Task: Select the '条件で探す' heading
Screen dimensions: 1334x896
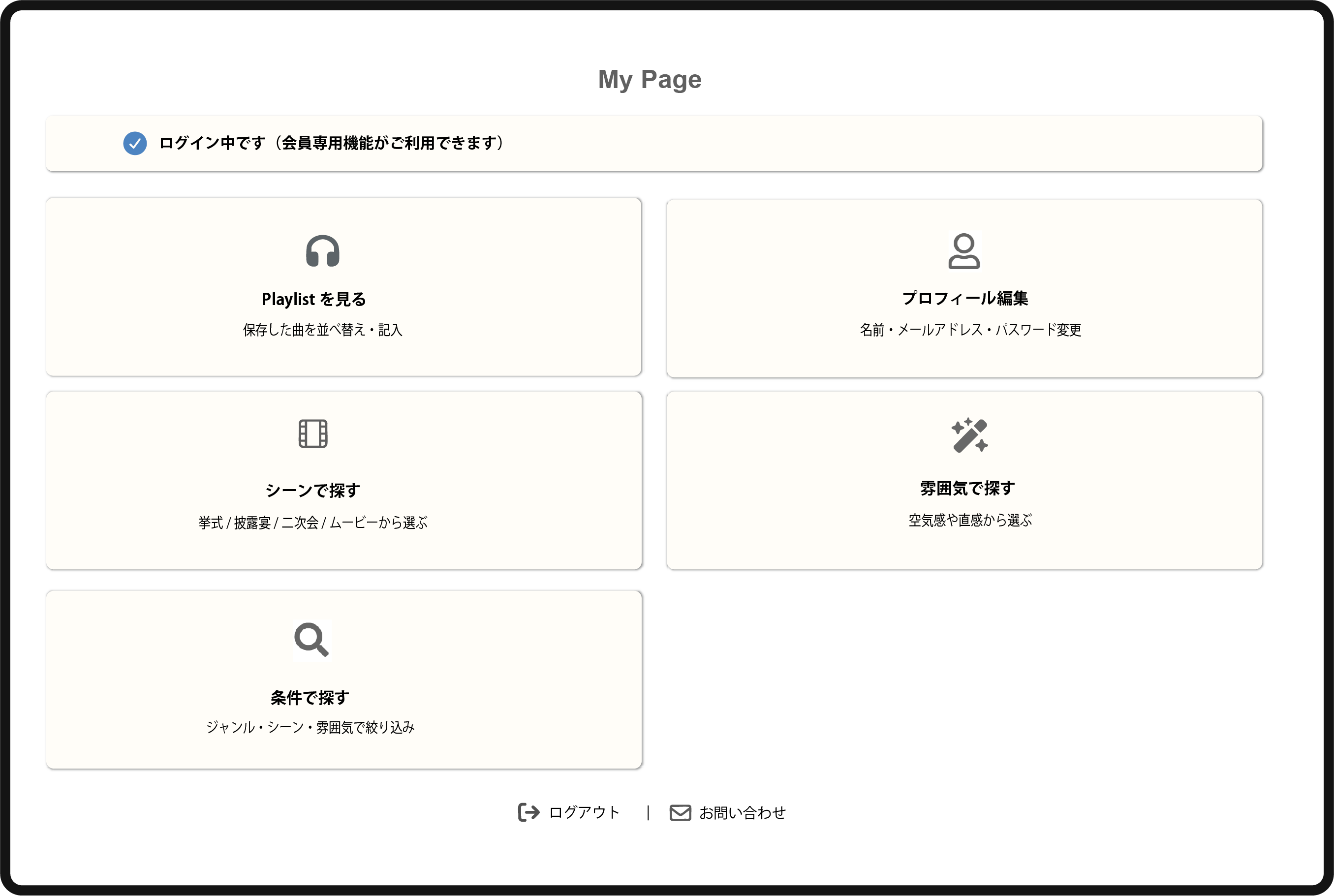Action: point(310,698)
